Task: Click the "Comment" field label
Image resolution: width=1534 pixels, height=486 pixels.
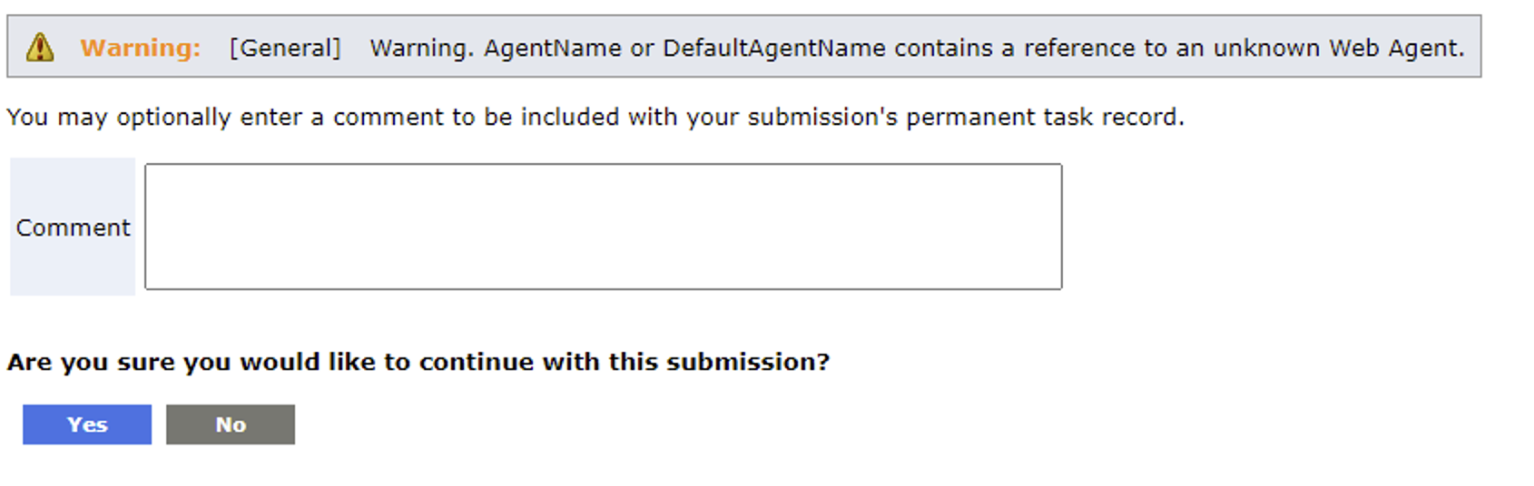Action: (x=73, y=227)
